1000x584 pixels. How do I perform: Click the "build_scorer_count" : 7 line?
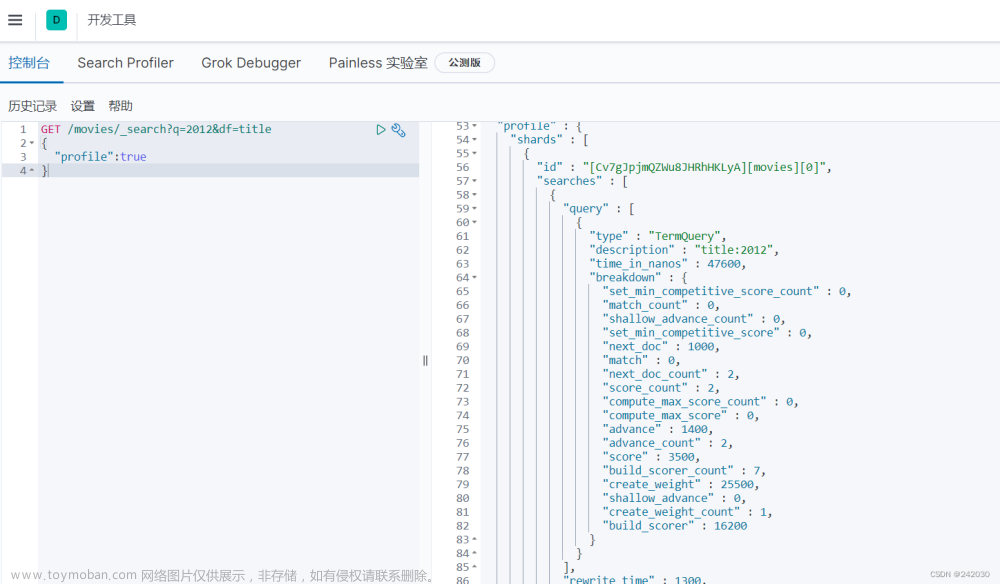684,471
